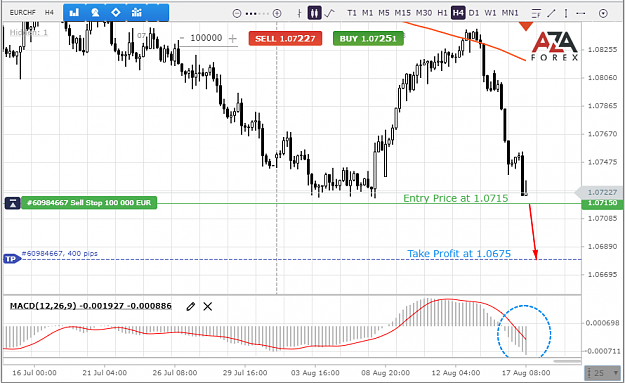Pick the vertical line drawing tool
This screenshot has height=383, width=625.
pyautogui.click(x=566, y=14)
